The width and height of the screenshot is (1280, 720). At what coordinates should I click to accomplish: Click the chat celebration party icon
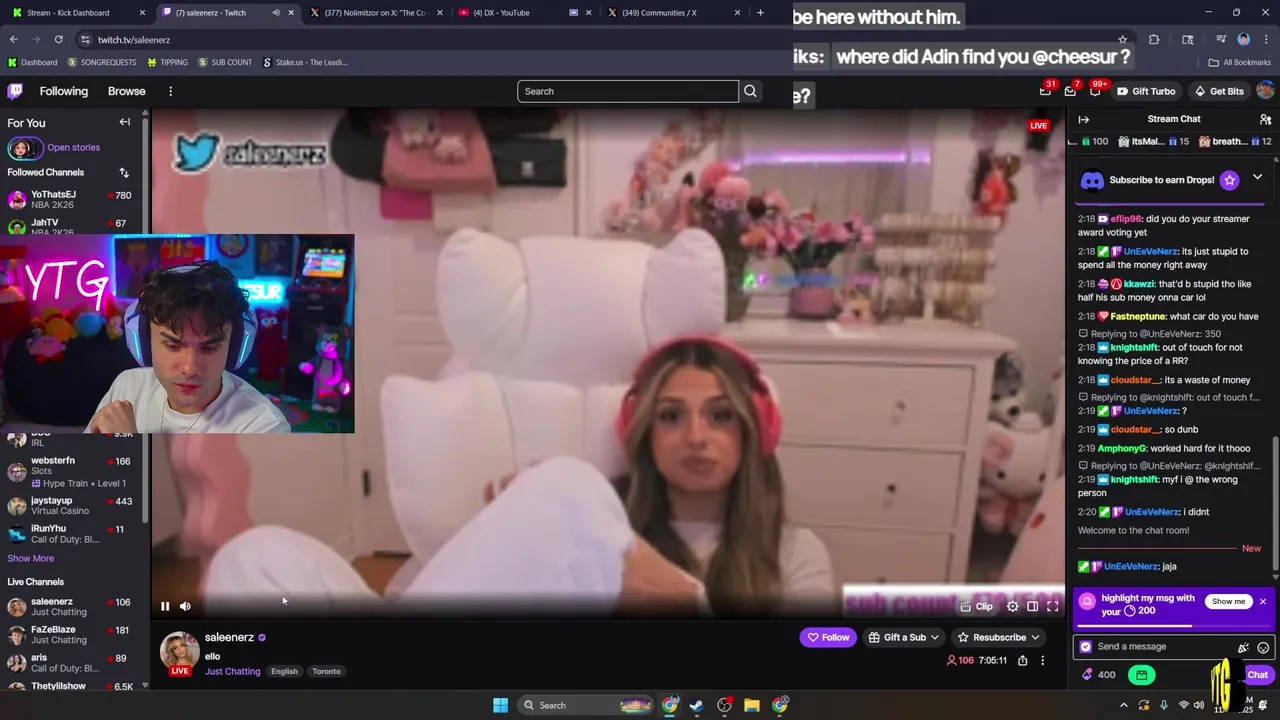point(1243,647)
